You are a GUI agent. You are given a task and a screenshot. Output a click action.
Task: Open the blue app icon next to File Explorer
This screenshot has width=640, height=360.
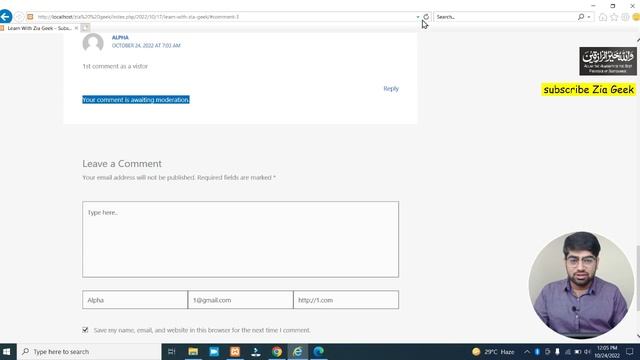point(214,351)
